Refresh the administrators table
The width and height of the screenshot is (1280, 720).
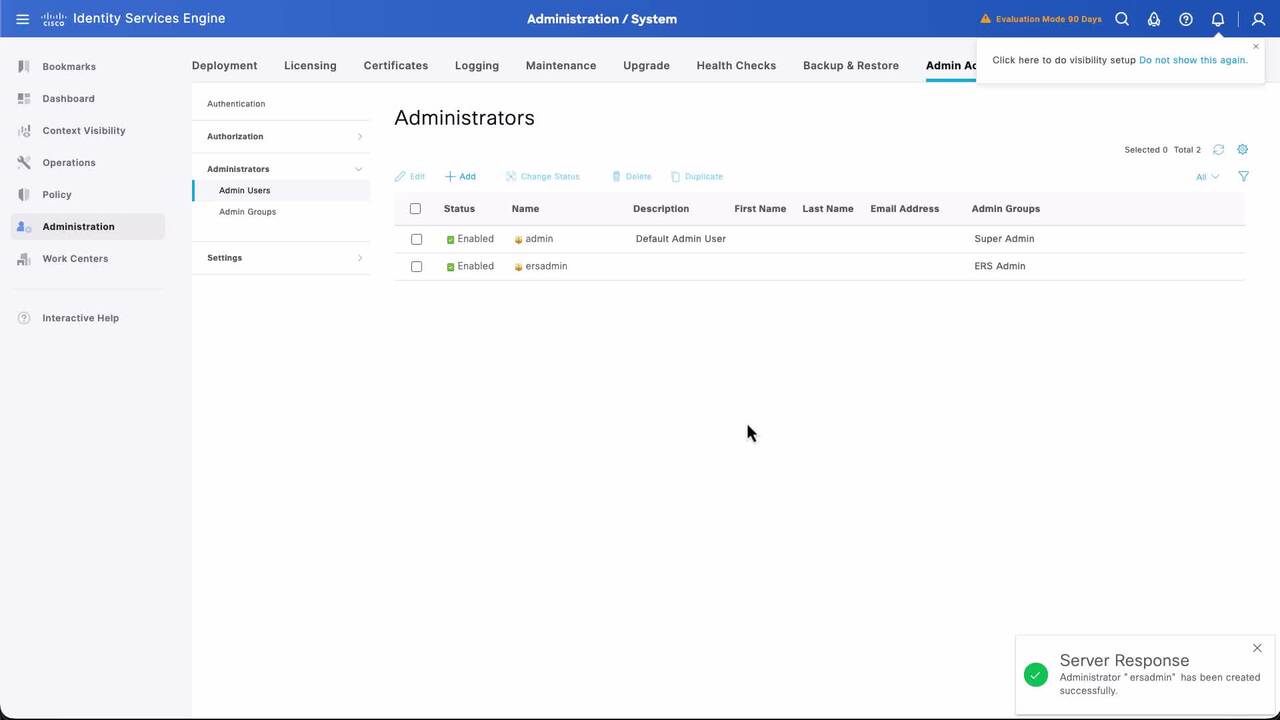point(1218,150)
